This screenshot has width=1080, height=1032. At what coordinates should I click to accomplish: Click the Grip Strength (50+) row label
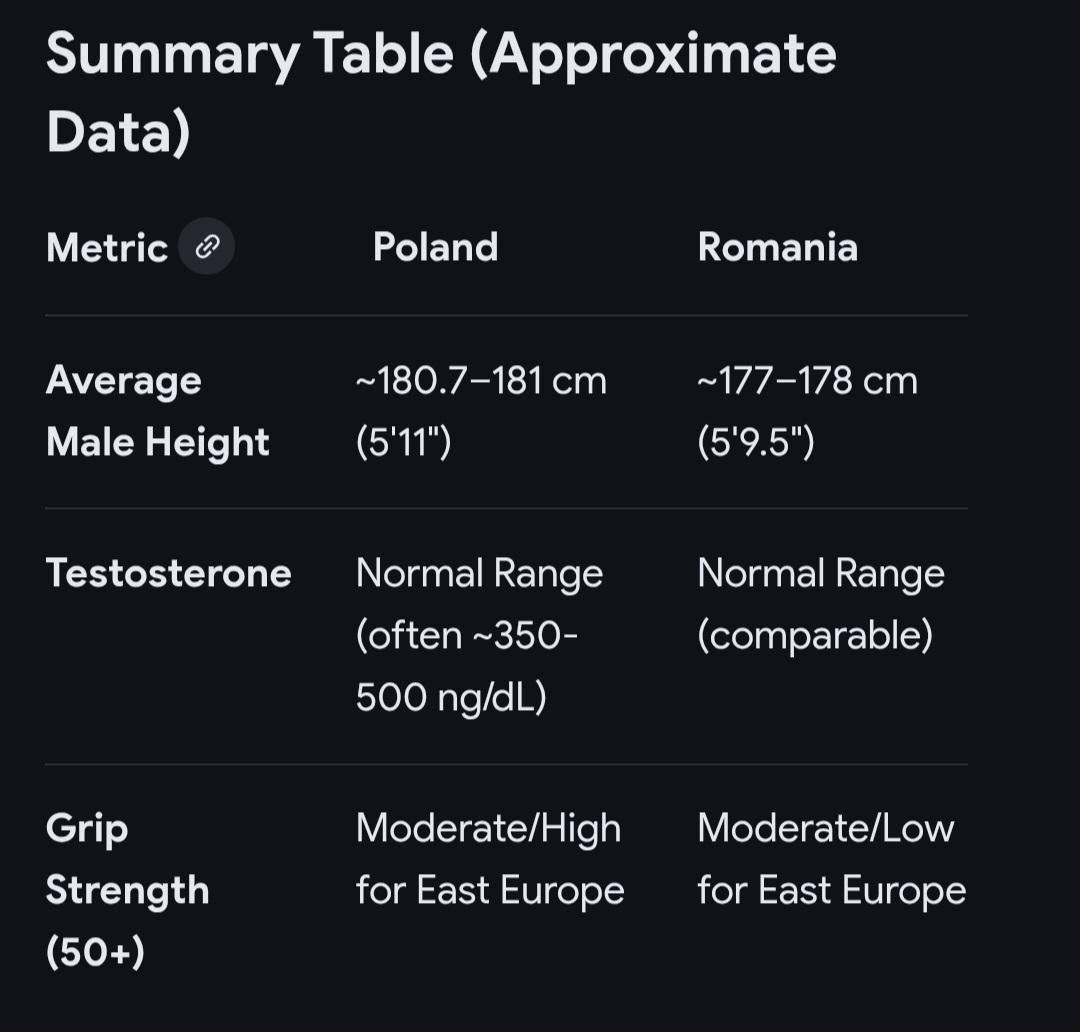pos(127,889)
